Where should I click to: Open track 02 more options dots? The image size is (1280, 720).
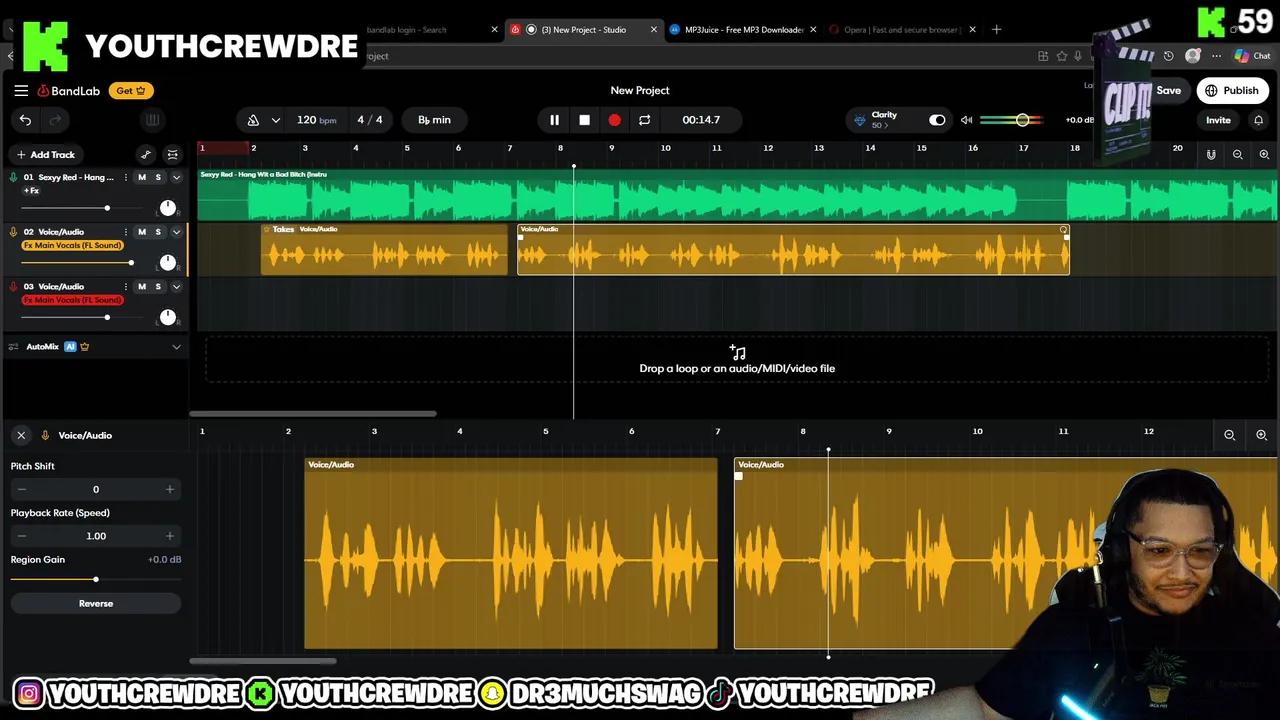(125, 232)
